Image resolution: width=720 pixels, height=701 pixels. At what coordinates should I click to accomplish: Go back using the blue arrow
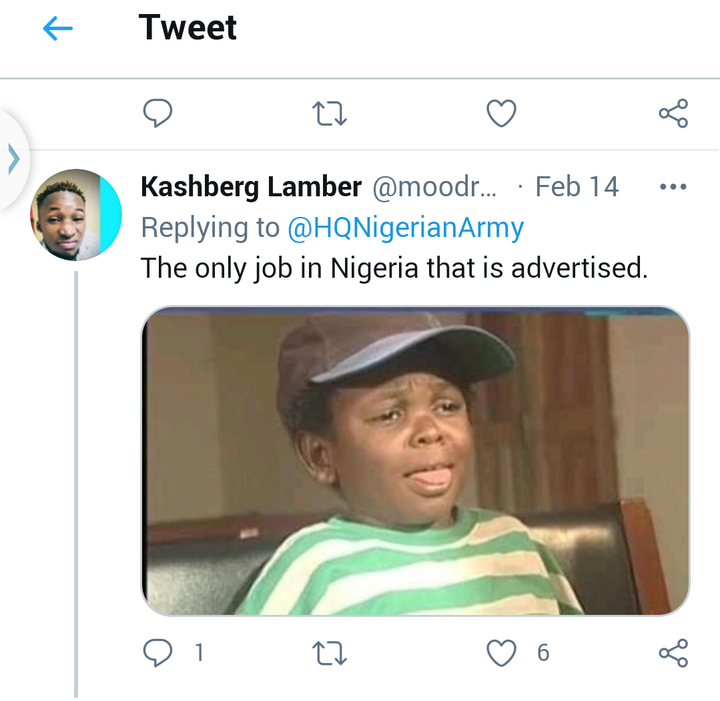pyautogui.click(x=57, y=28)
